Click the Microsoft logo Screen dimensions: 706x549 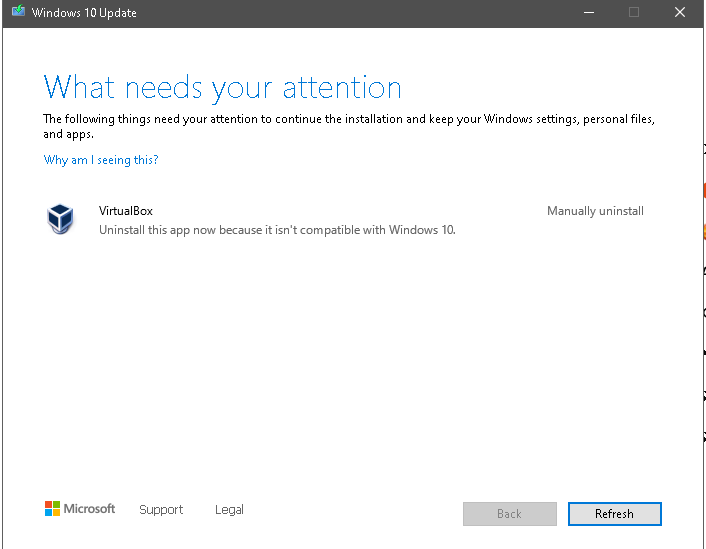[80, 509]
